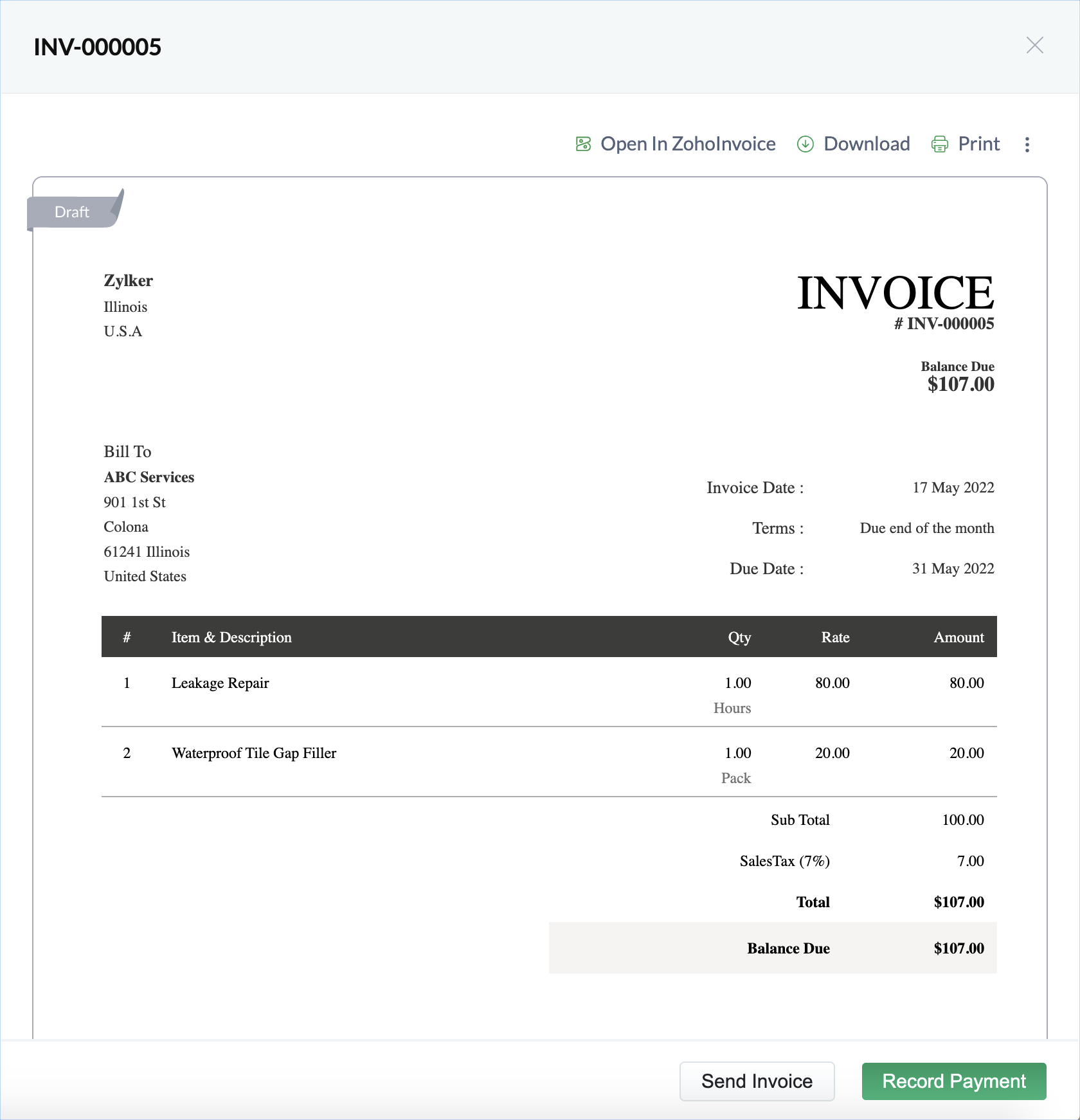Click the Item & Description column header
This screenshot has width=1080, height=1120.
[x=231, y=637]
